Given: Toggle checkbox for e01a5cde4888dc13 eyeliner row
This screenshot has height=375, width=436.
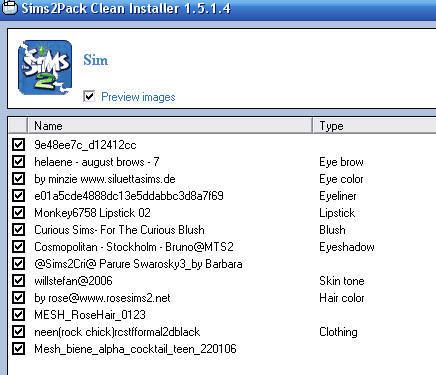Looking at the screenshot, I should point(18,196).
